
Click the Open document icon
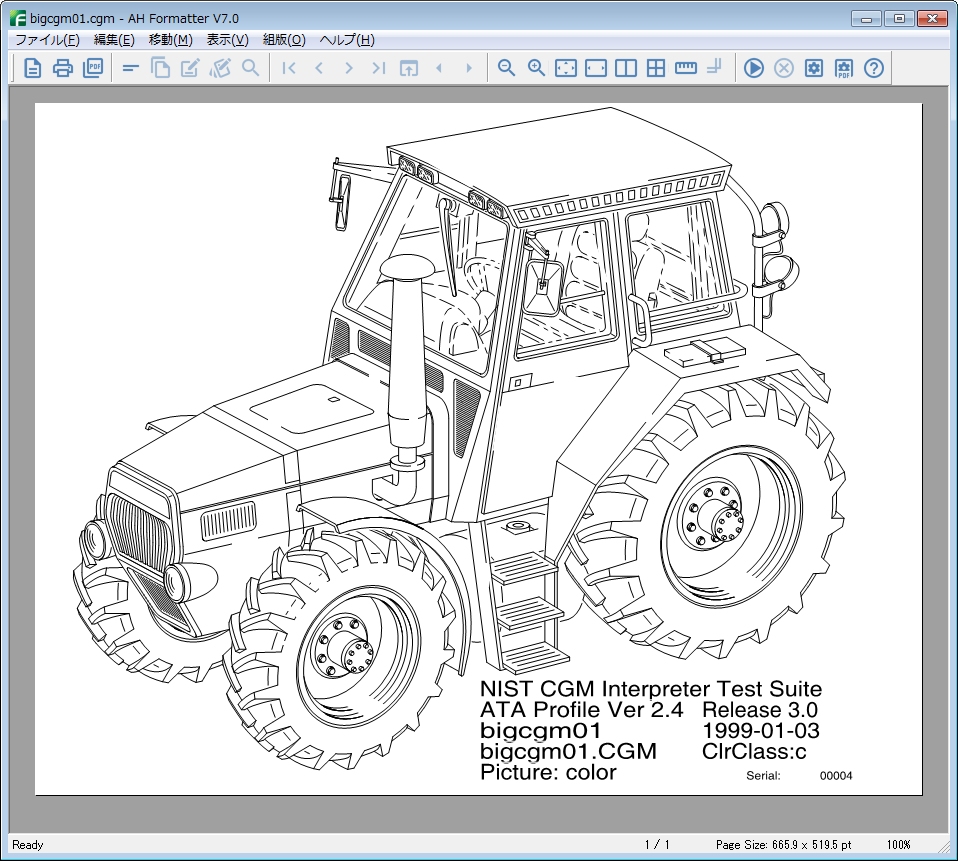pos(33,68)
